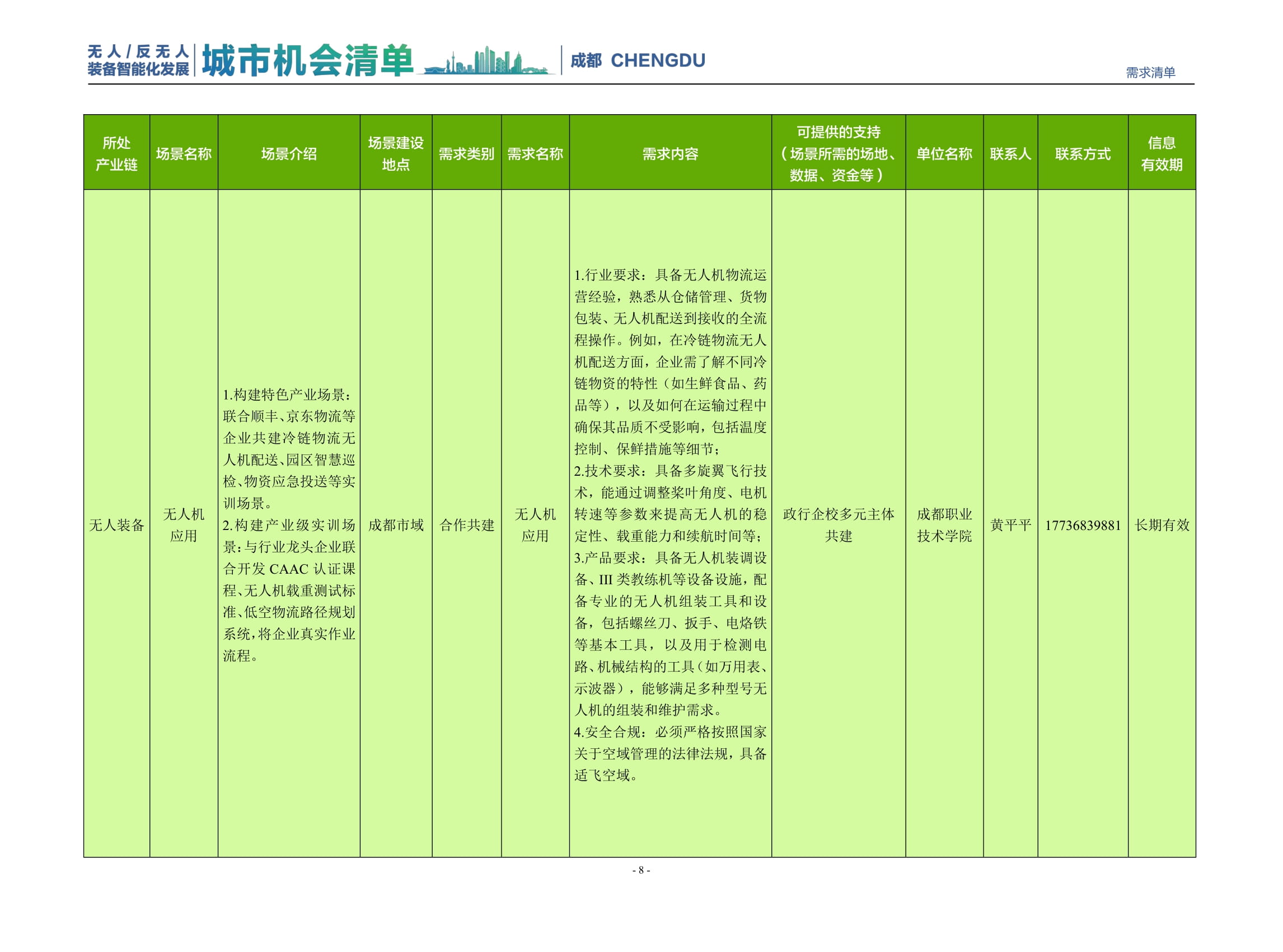Viewport: 1283px width, 952px height.
Task: Open the 需求类别 header cell
Action: click(x=467, y=153)
